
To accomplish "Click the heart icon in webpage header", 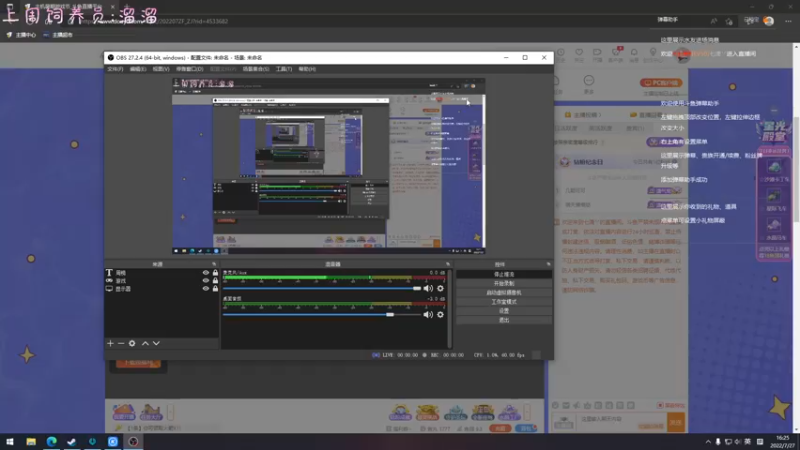I will pos(579,52).
